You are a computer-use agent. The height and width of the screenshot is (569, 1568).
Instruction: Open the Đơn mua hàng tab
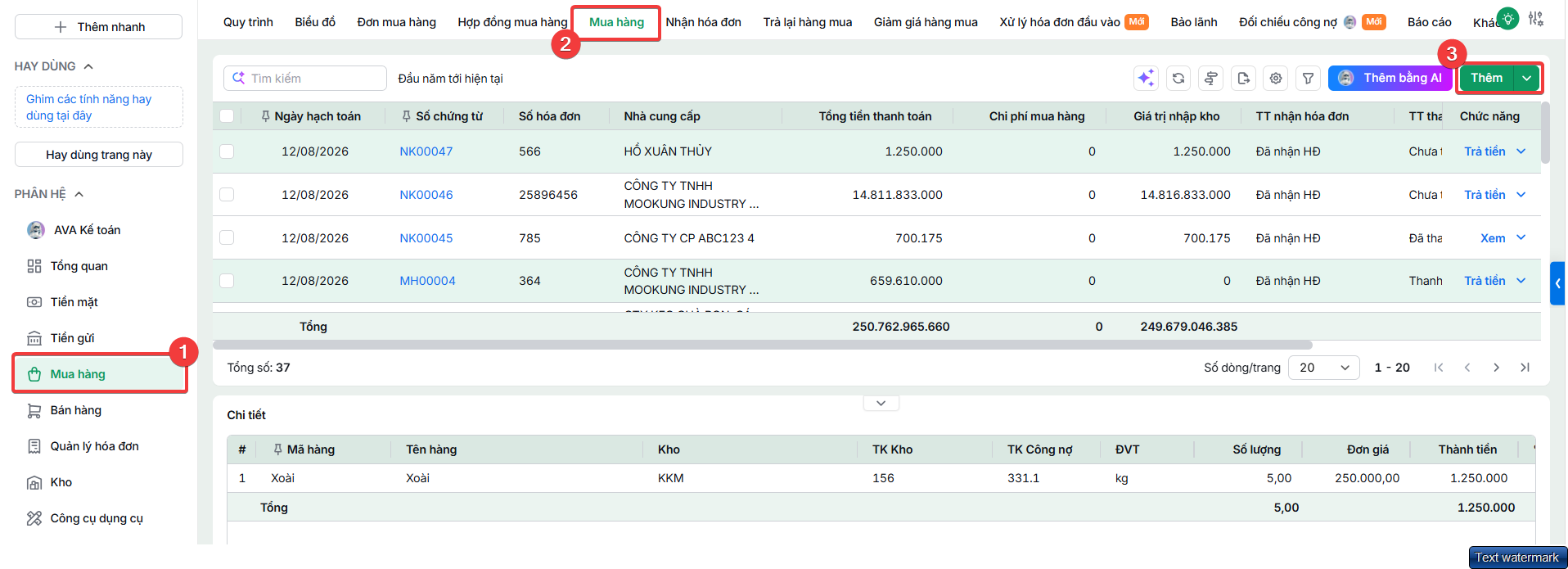pos(396,22)
